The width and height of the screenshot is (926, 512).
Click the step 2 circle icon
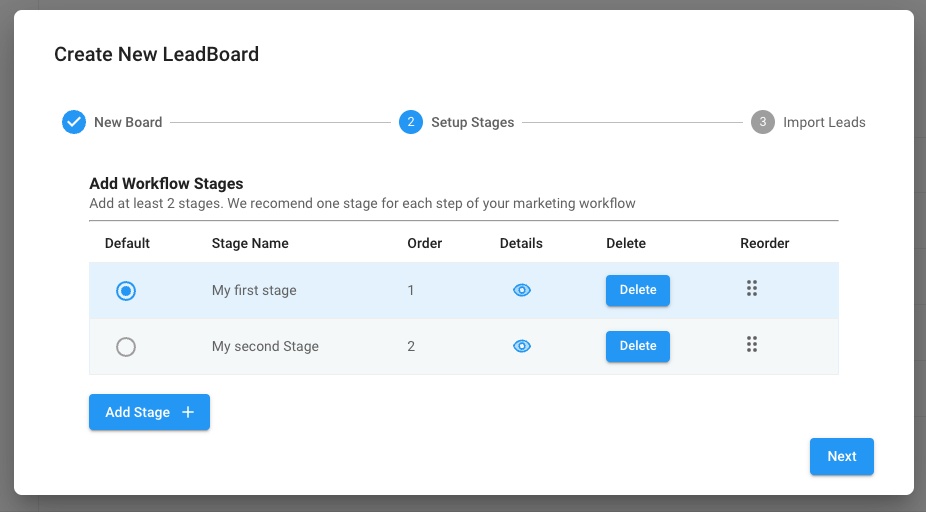411,122
